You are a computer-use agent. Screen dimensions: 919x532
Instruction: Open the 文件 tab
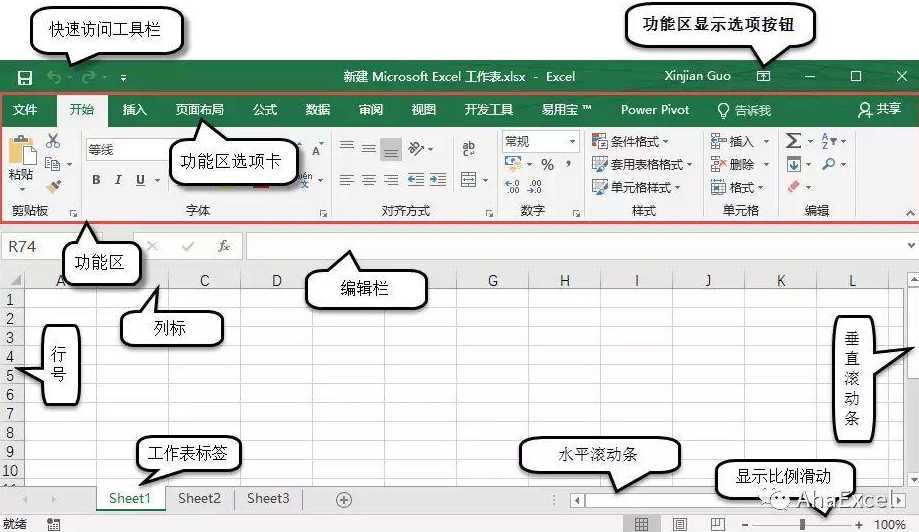25,110
